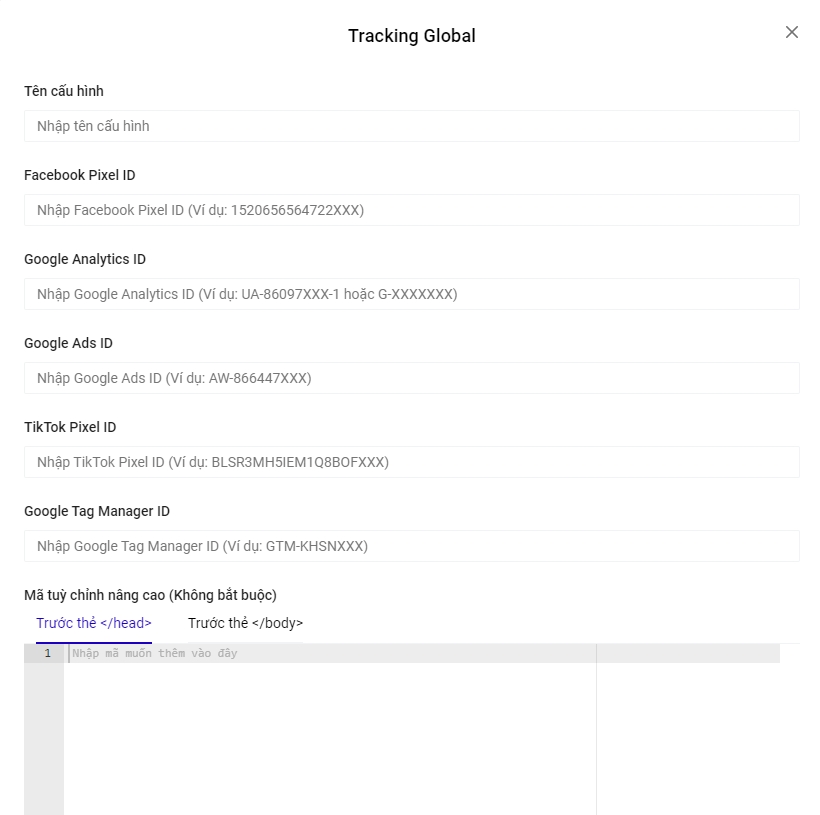Focus the TikTok Pixel ID field
This screenshot has width=820, height=815.
coord(411,462)
